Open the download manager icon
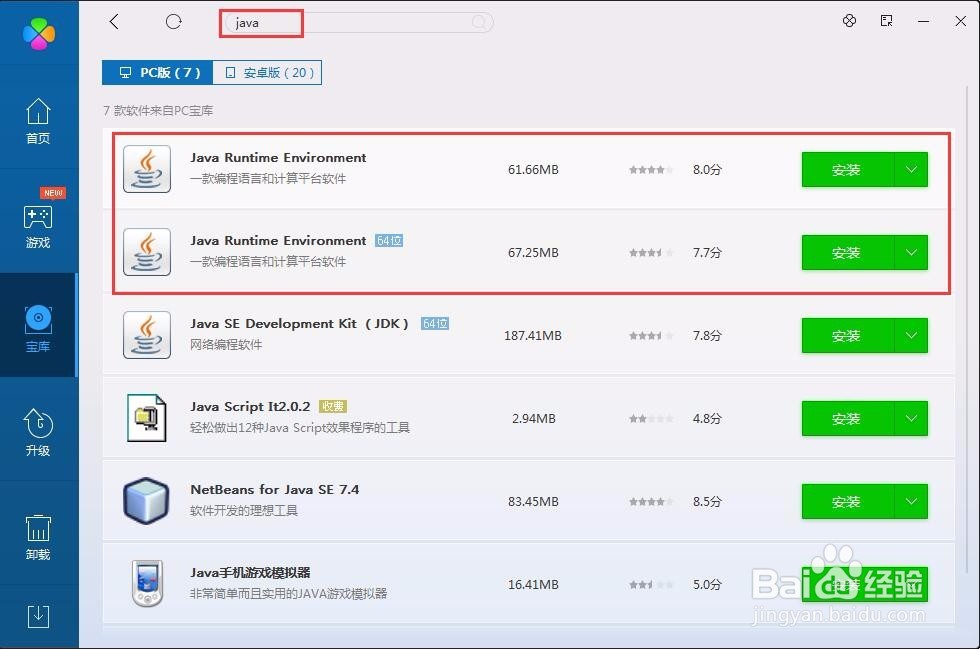This screenshot has height=649, width=980. click(38, 616)
